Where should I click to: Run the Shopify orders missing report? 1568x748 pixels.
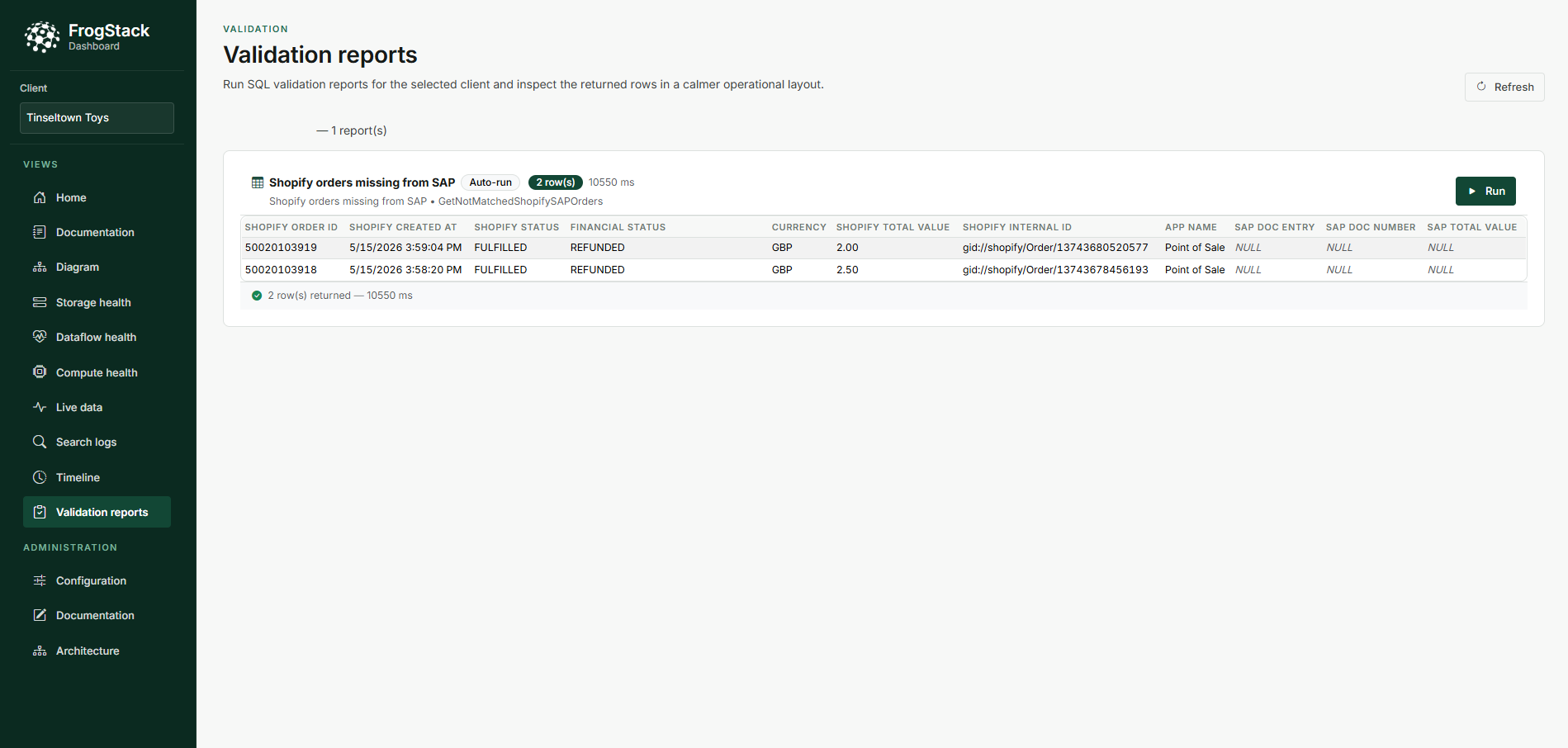[x=1485, y=191]
